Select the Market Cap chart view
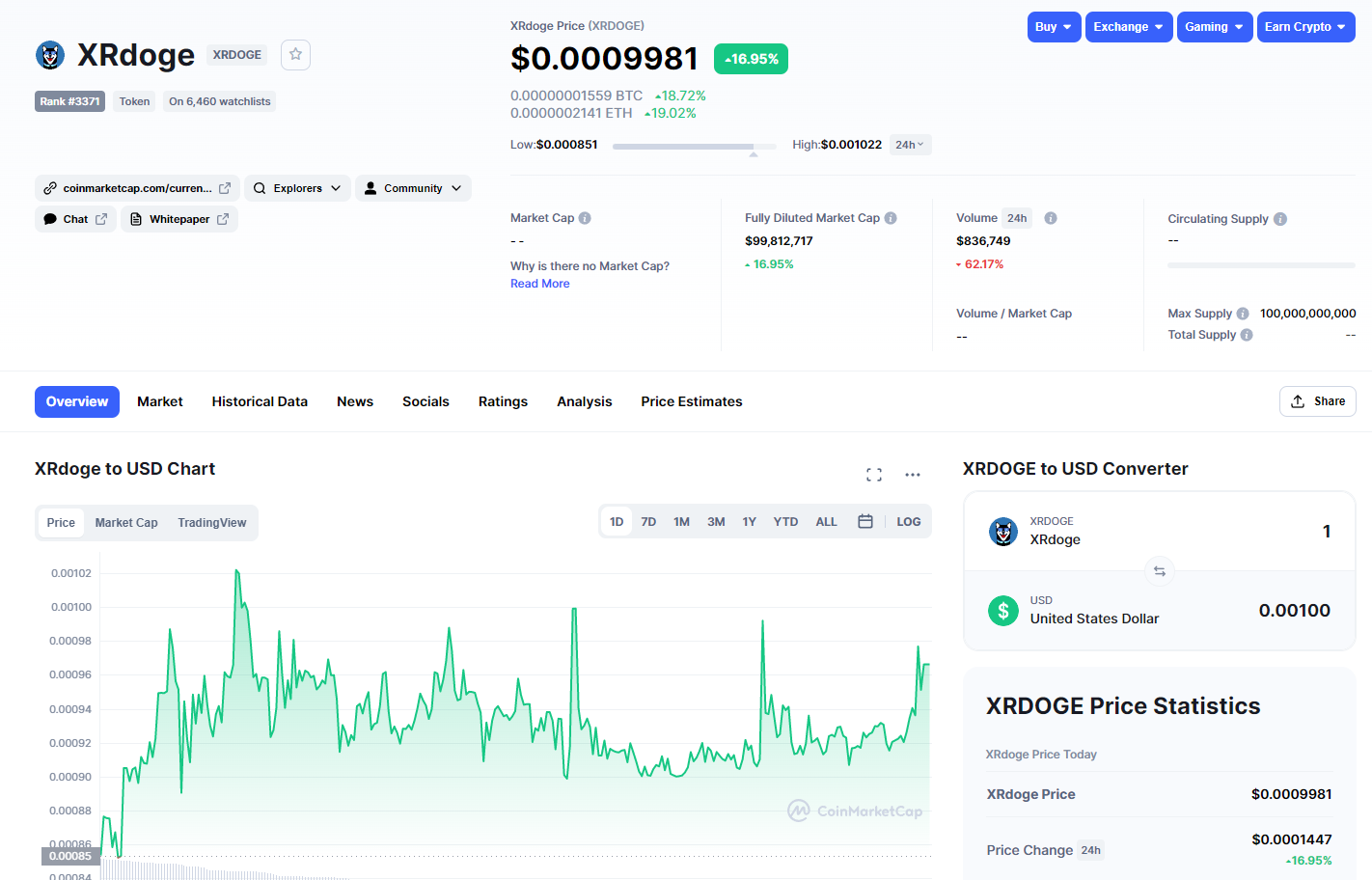 126,522
